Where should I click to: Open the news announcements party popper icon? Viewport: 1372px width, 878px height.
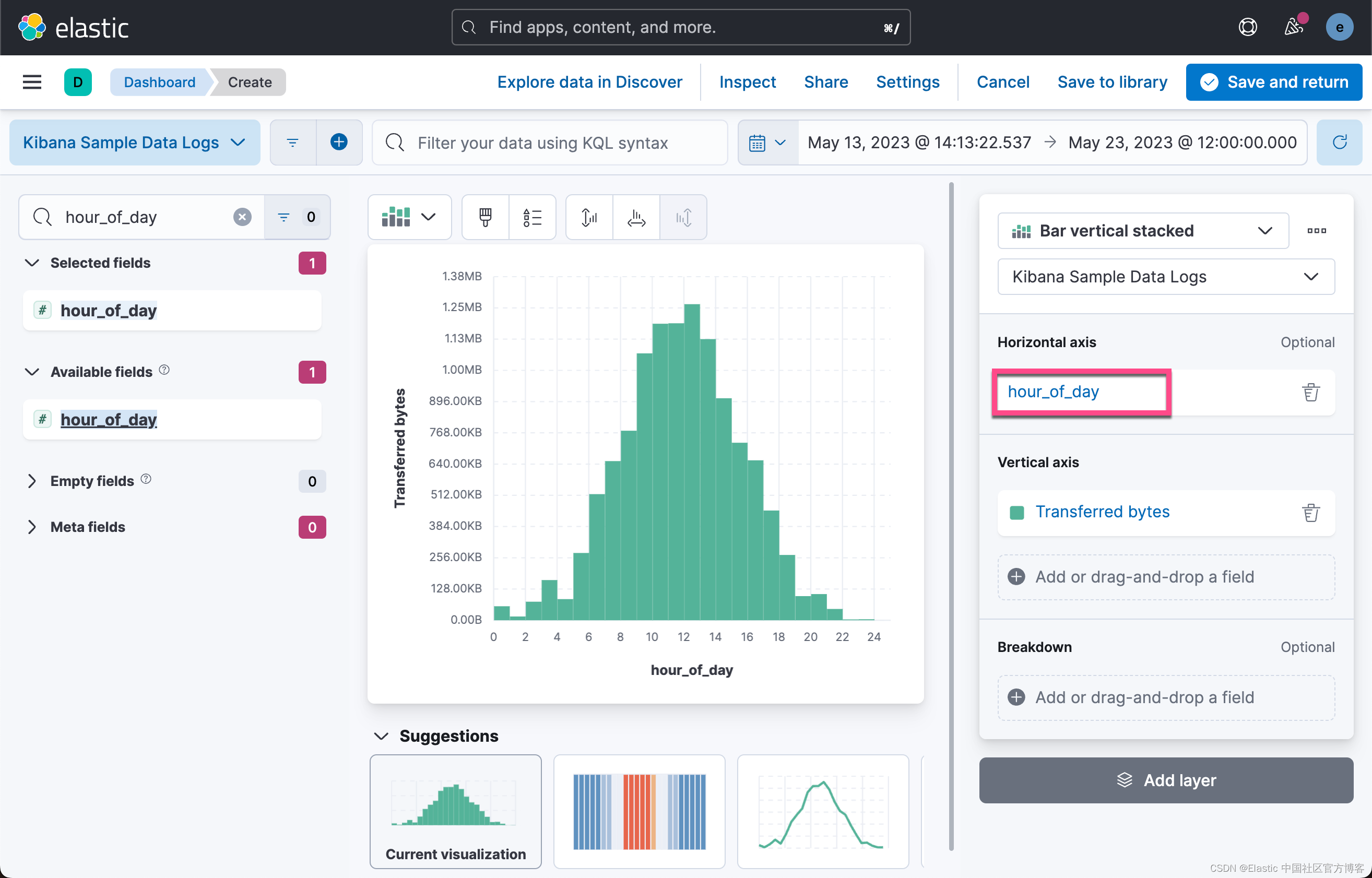[1293, 27]
